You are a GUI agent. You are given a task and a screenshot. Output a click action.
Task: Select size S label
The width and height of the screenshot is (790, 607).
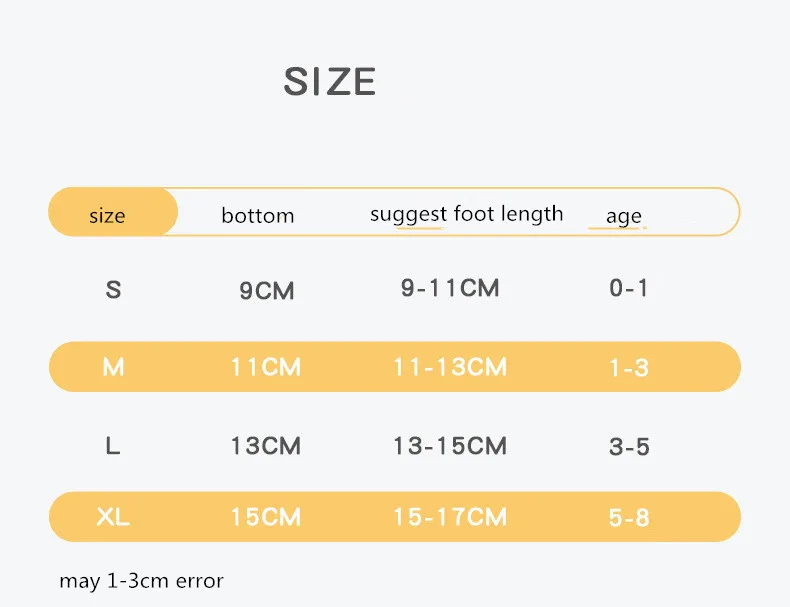point(113,290)
